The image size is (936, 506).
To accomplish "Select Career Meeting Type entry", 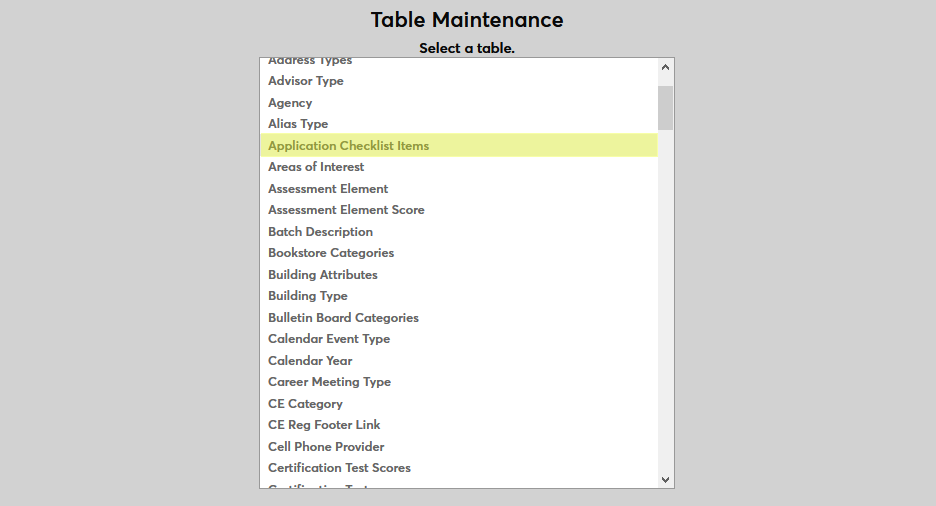I will point(329,382).
